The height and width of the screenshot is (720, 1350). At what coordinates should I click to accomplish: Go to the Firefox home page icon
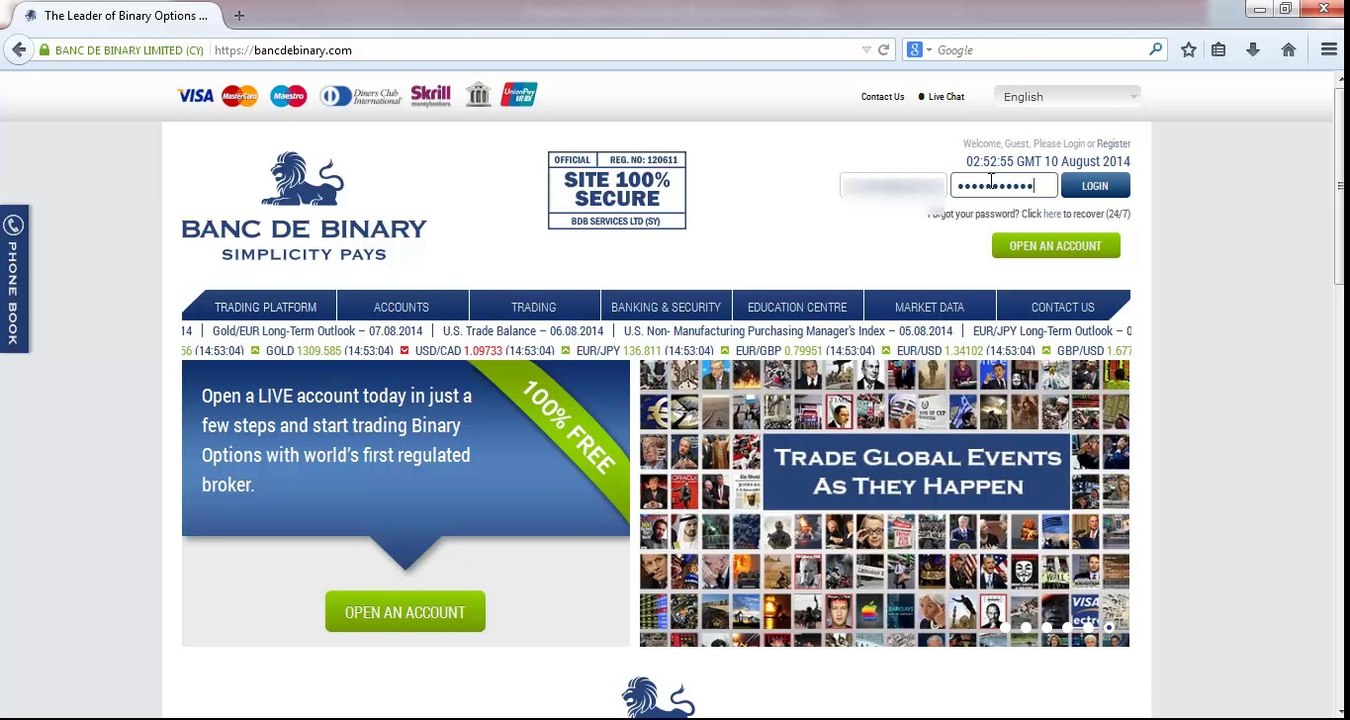click(1288, 50)
